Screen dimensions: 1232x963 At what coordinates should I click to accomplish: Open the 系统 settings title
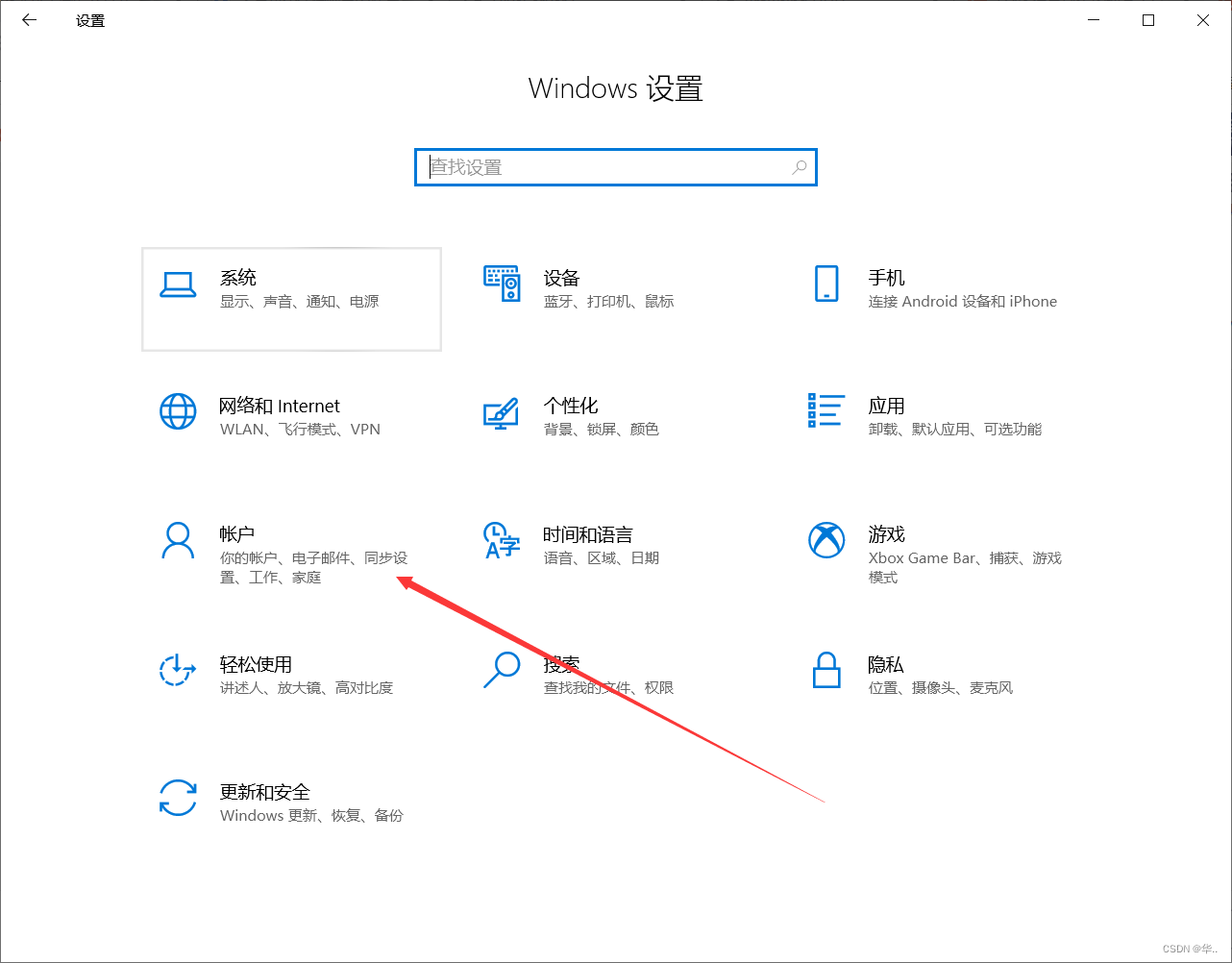click(238, 278)
